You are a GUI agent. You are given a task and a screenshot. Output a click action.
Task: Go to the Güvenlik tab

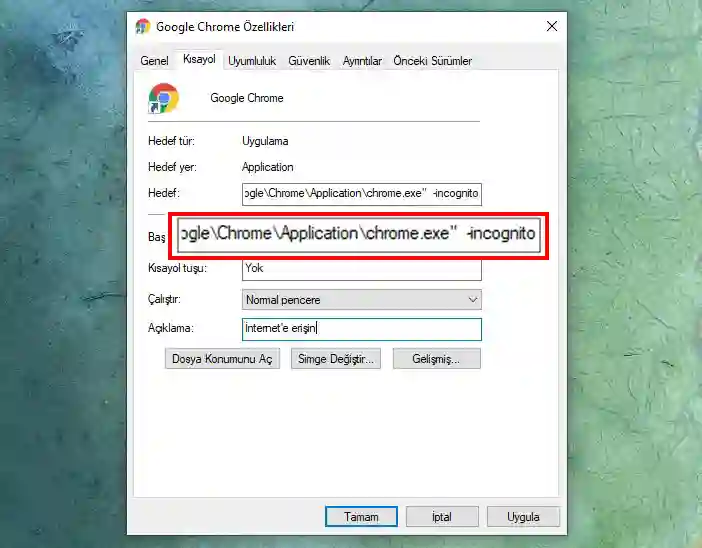pyautogui.click(x=309, y=61)
